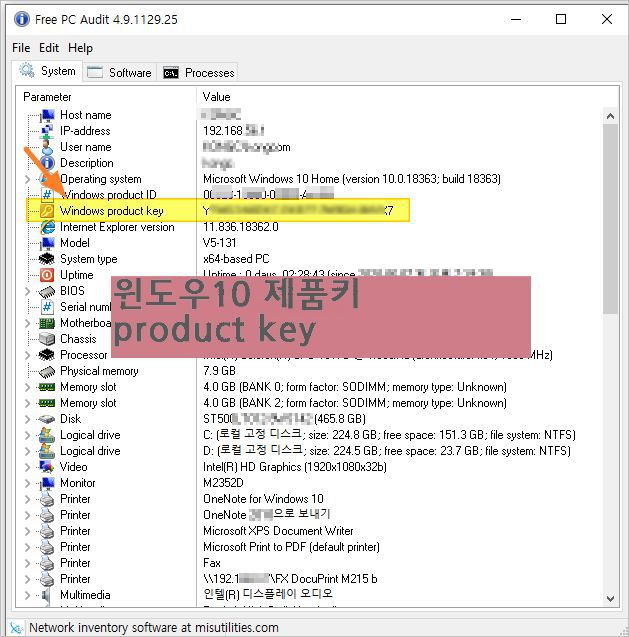Click the Host name computer icon
Viewport: 629px width, 637px height.
(46, 115)
